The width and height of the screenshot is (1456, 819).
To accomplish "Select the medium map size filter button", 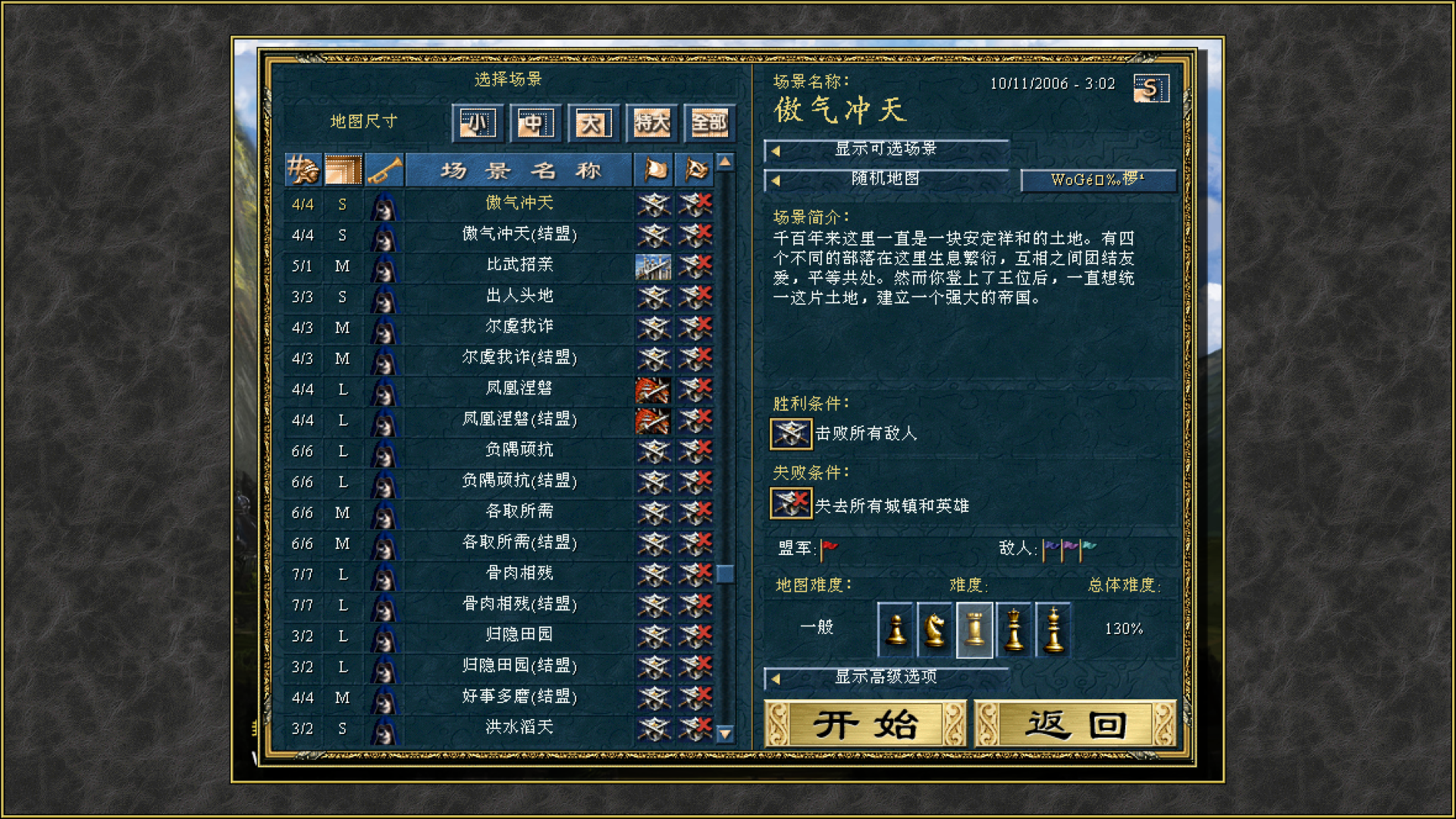I will [535, 123].
